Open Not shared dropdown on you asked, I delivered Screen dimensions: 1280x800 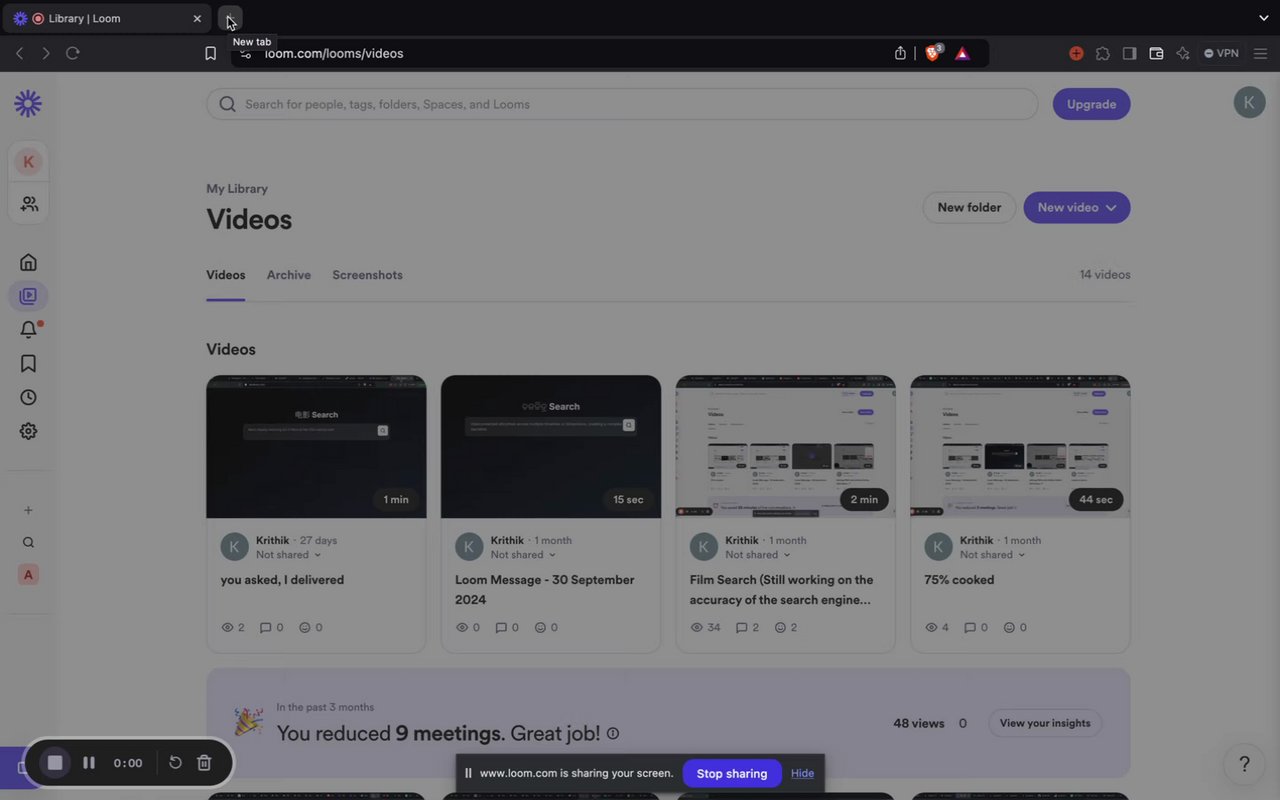point(289,555)
